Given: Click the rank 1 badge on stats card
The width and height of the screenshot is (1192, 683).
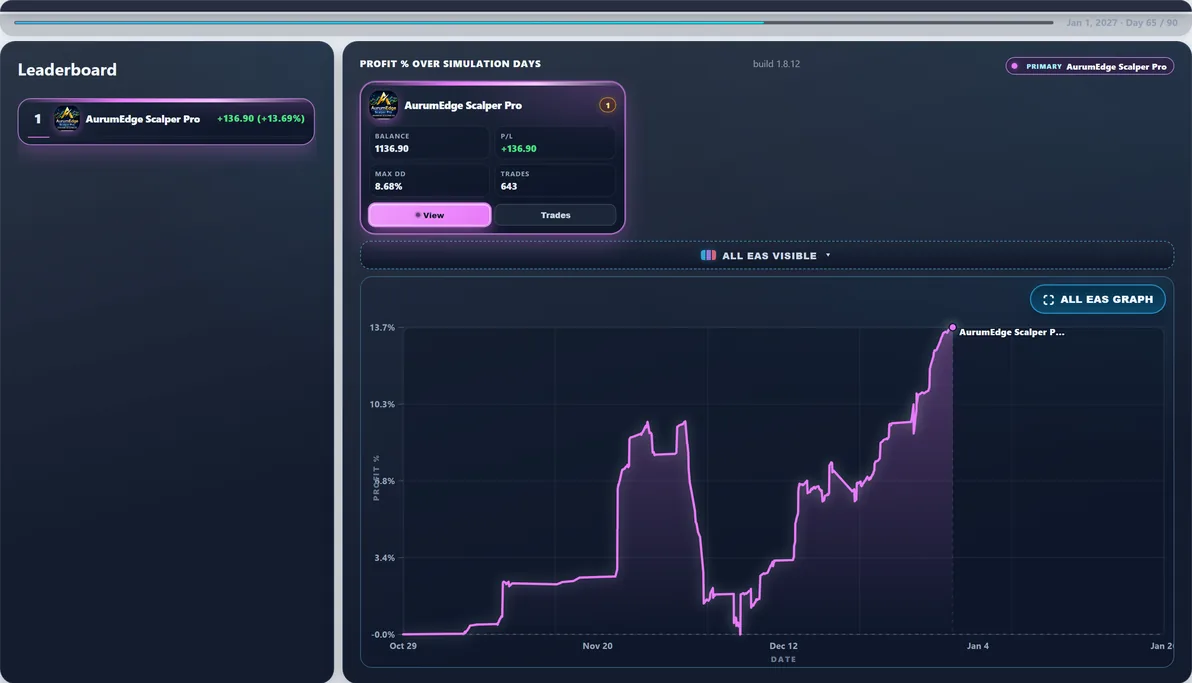Looking at the screenshot, I should click(x=607, y=105).
